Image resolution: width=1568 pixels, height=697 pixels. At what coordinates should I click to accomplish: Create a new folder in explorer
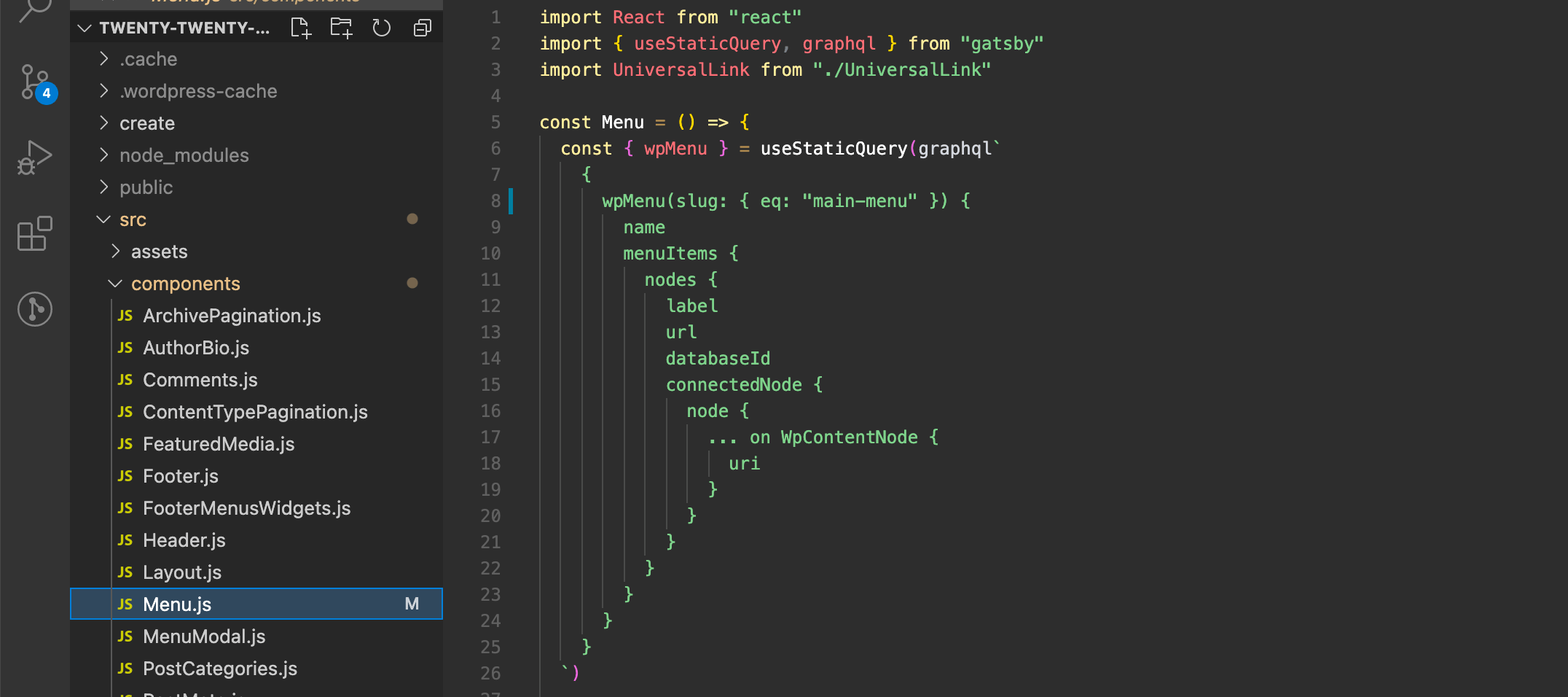coord(341,28)
